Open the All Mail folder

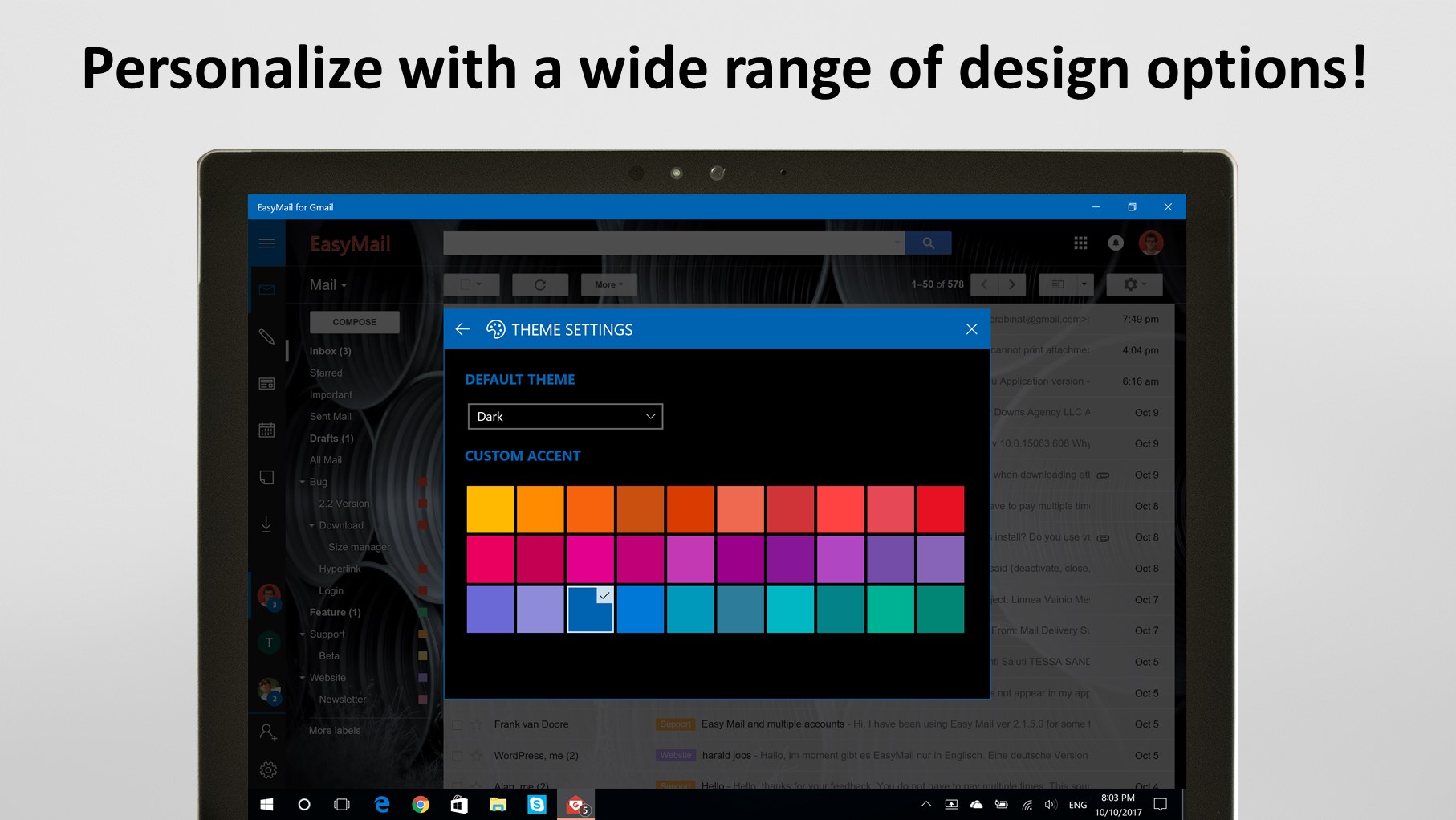tap(326, 459)
